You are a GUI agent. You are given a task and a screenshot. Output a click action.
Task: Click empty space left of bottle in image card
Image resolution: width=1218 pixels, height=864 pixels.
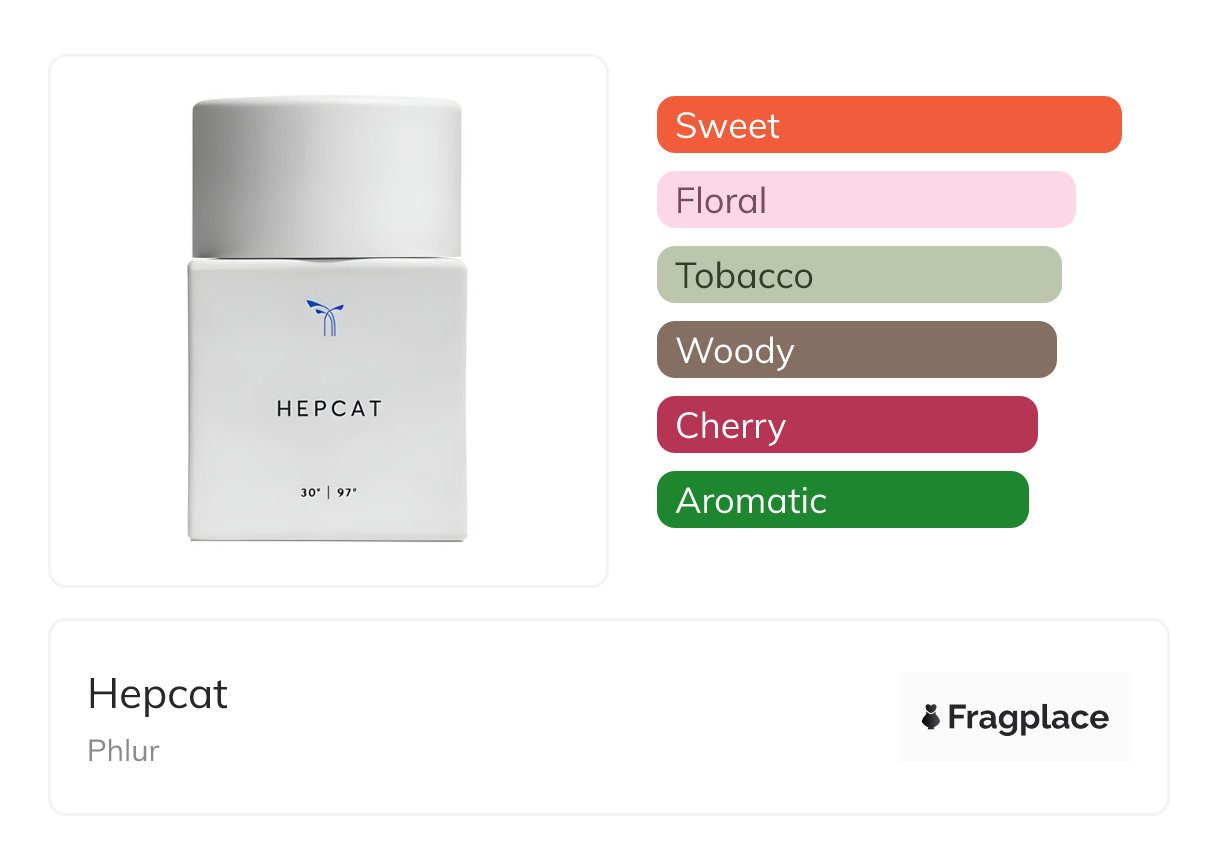(118, 320)
